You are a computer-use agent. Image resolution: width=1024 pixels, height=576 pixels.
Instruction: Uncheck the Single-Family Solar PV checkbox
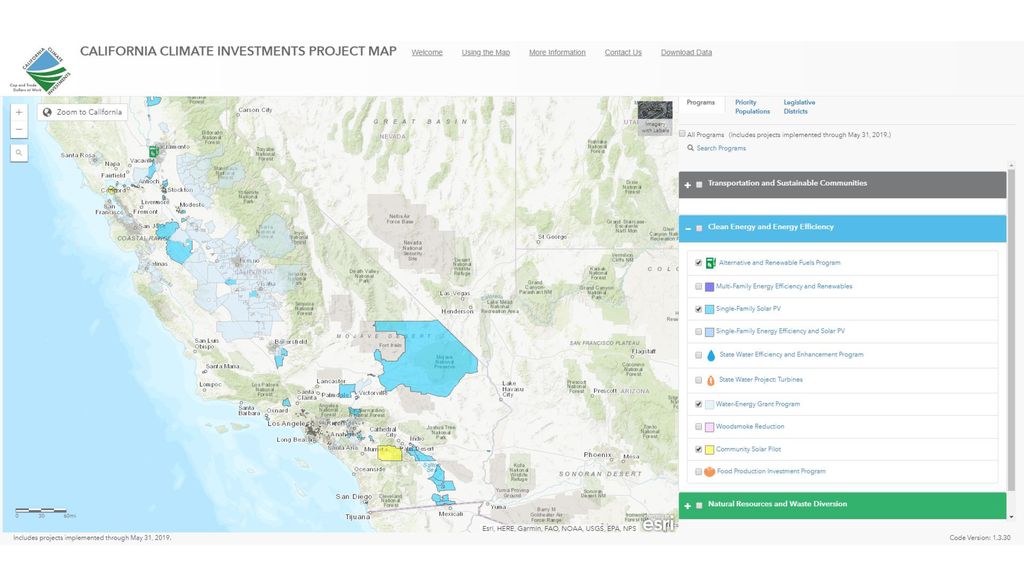point(698,310)
